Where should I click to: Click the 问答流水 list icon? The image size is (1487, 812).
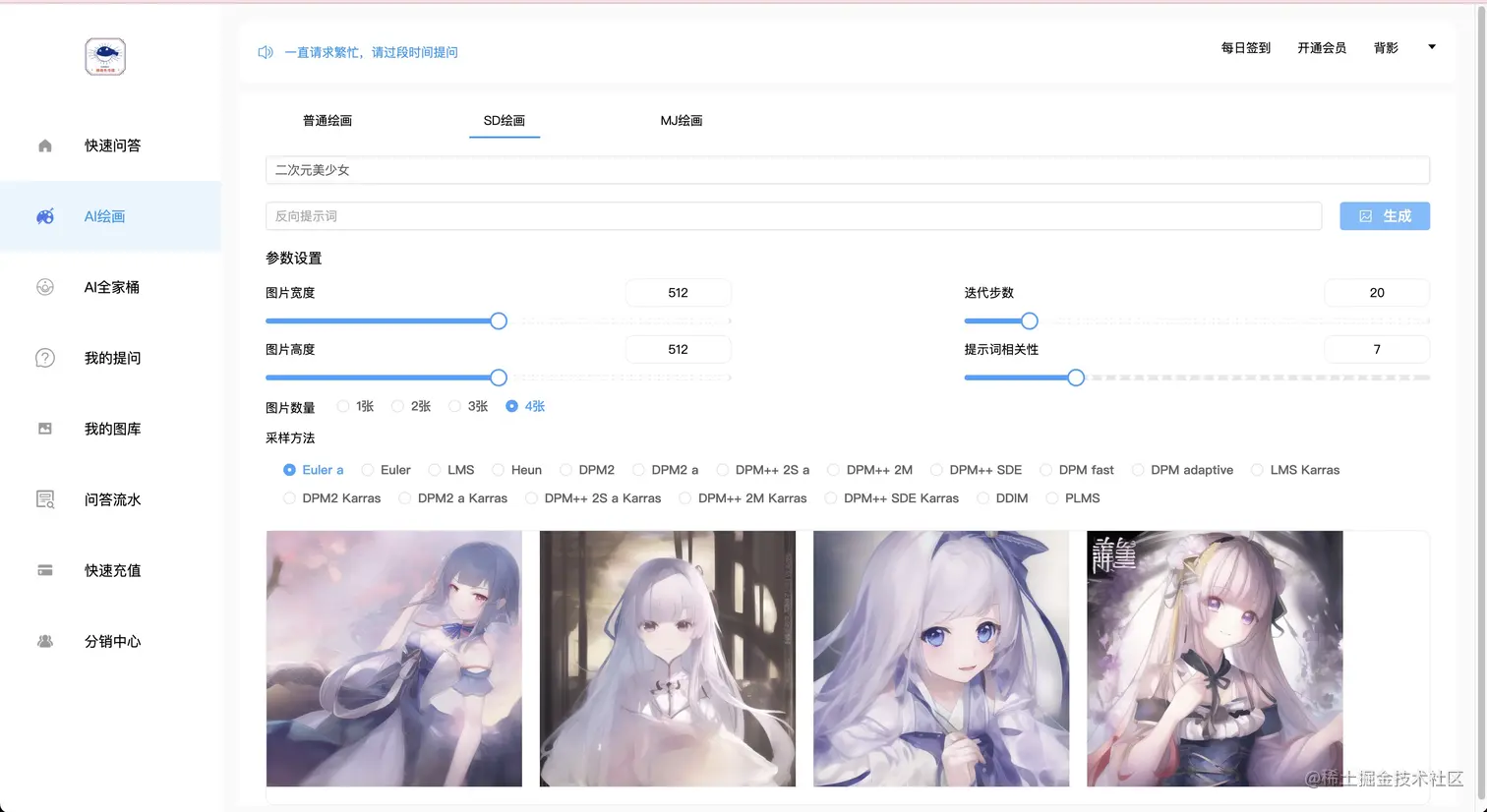point(44,498)
